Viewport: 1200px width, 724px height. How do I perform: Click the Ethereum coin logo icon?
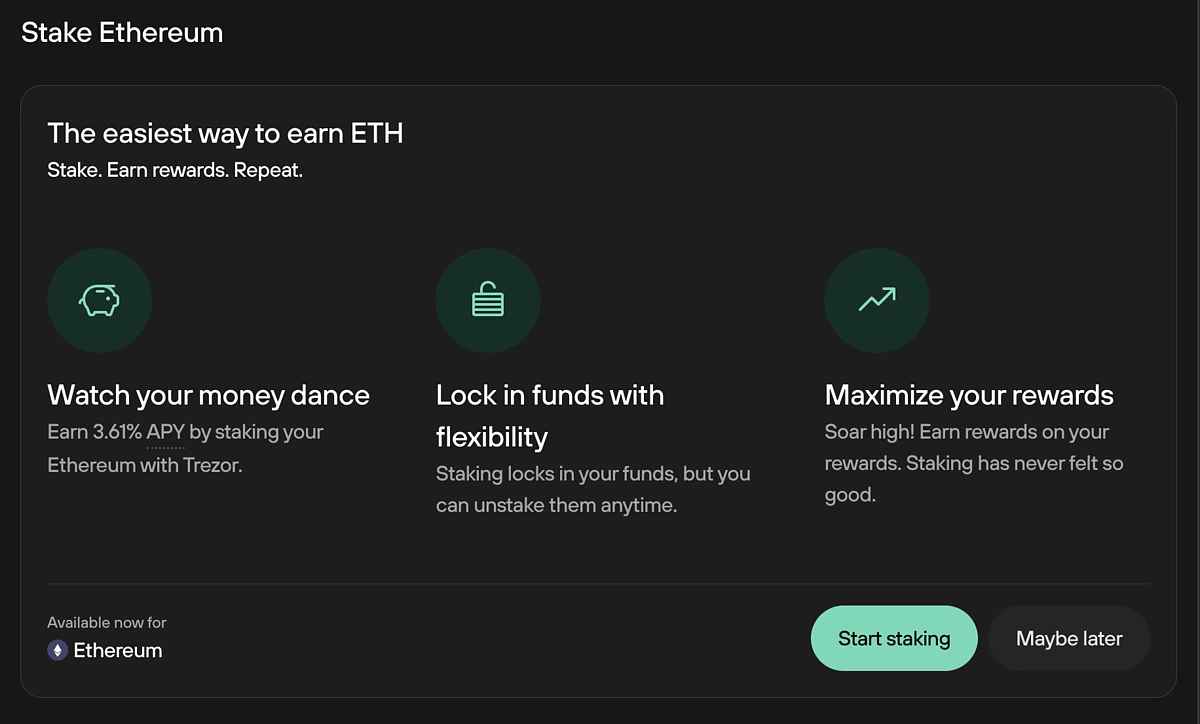pyautogui.click(x=58, y=650)
